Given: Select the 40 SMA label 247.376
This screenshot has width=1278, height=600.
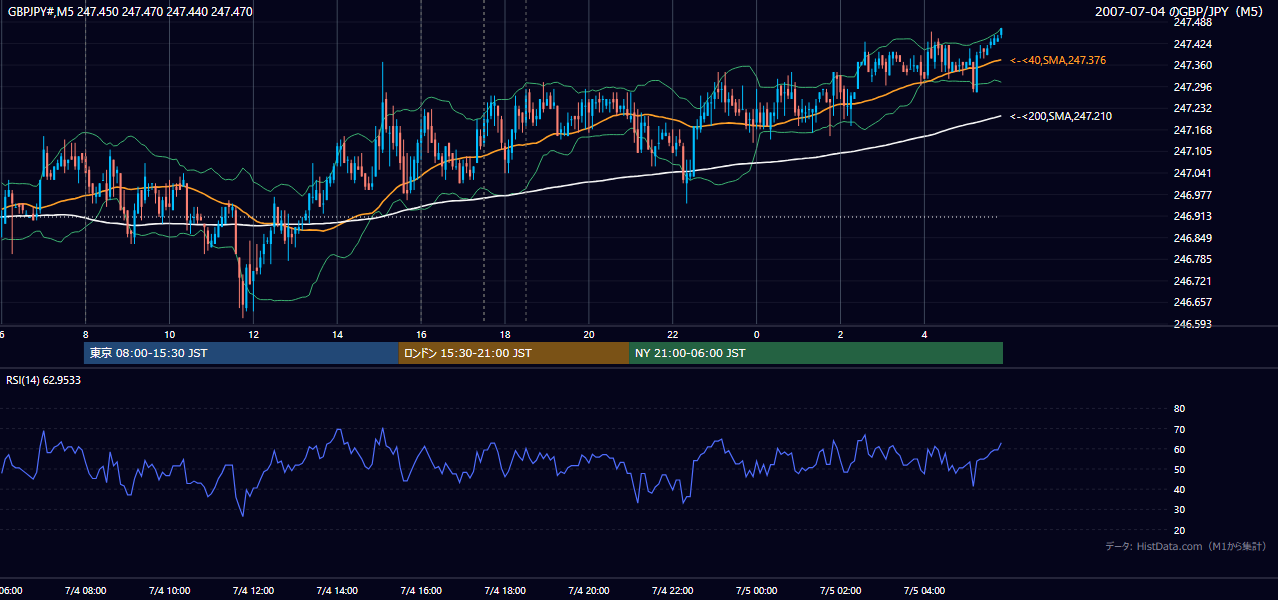Looking at the screenshot, I should (1058, 60).
